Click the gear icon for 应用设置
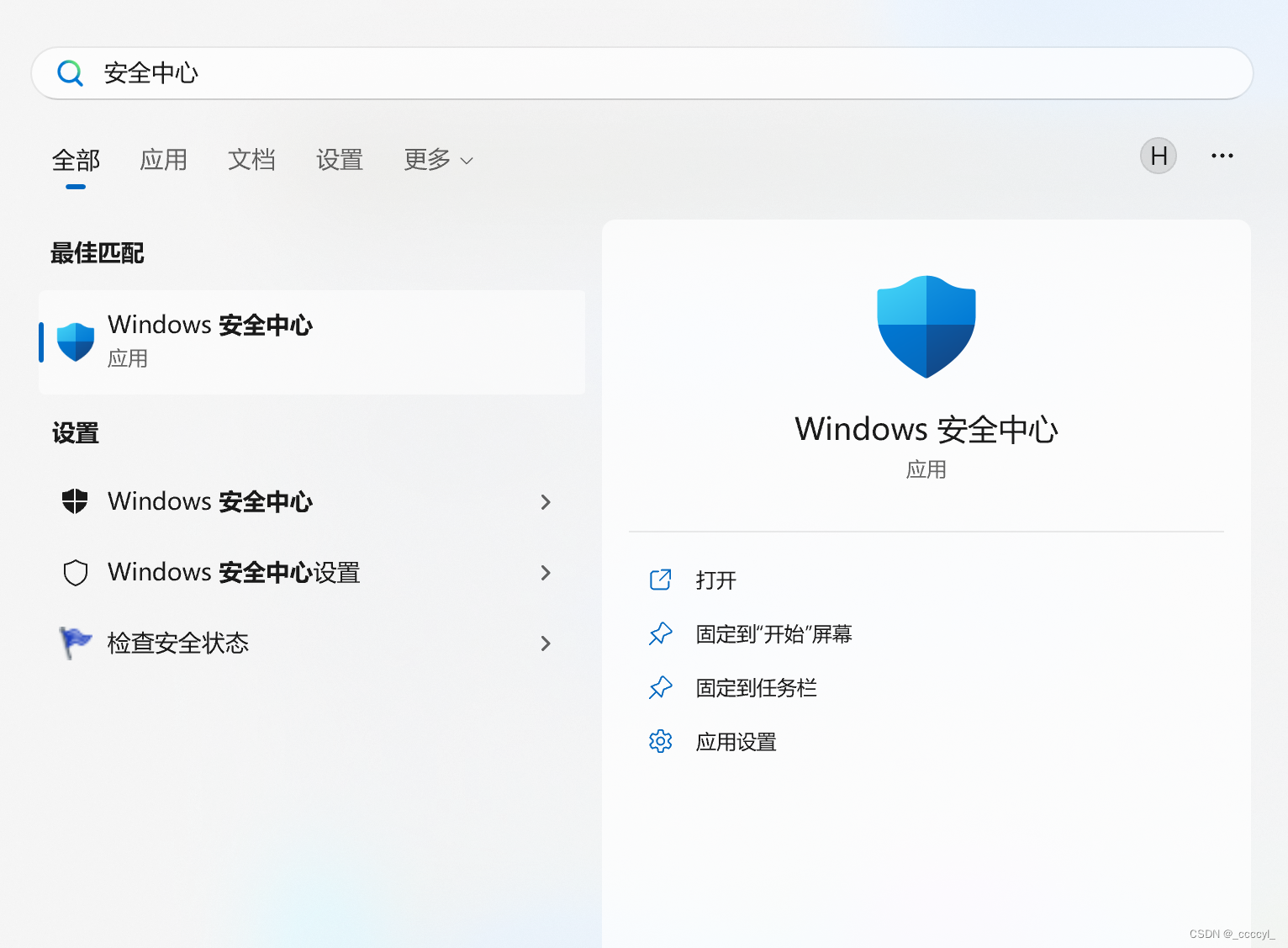The height and width of the screenshot is (948, 1288). [661, 741]
